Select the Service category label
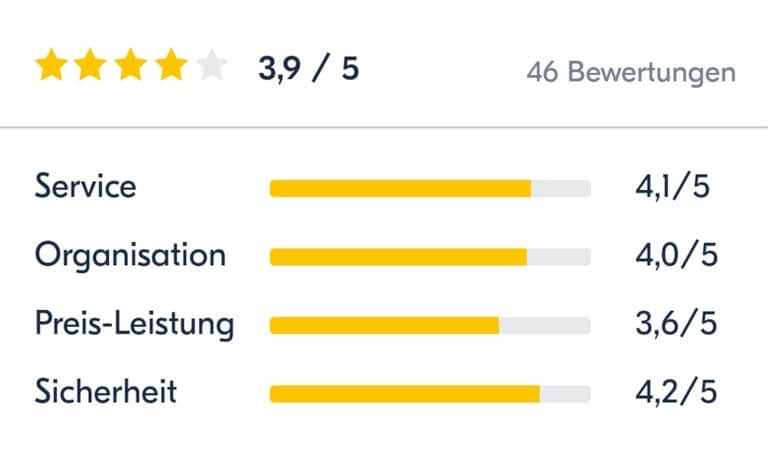The width and height of the screenshot is (768, 454). (x=85, y=186)
